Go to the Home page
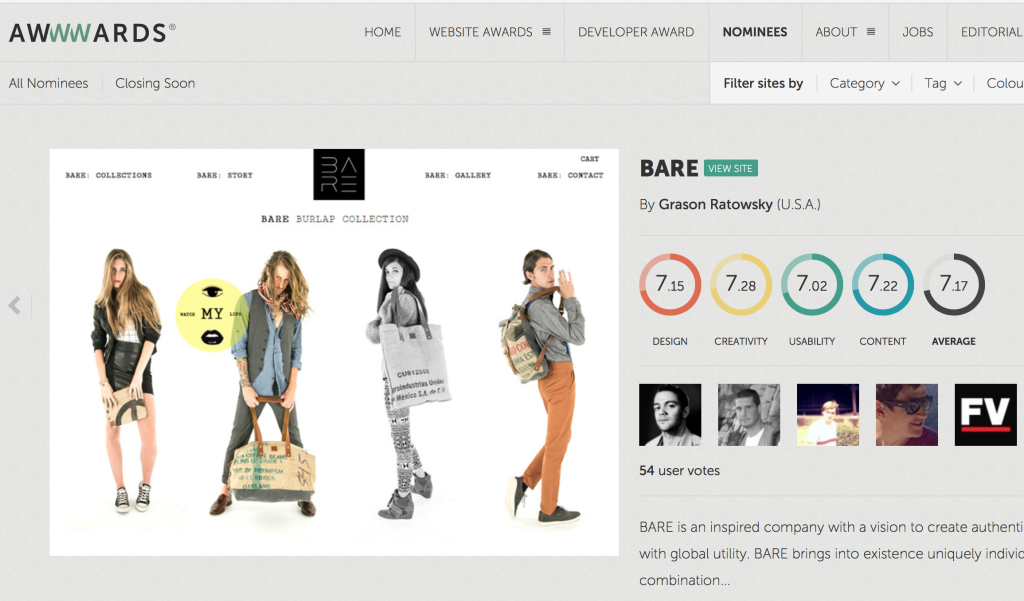1024x601 pixels. 383,31
